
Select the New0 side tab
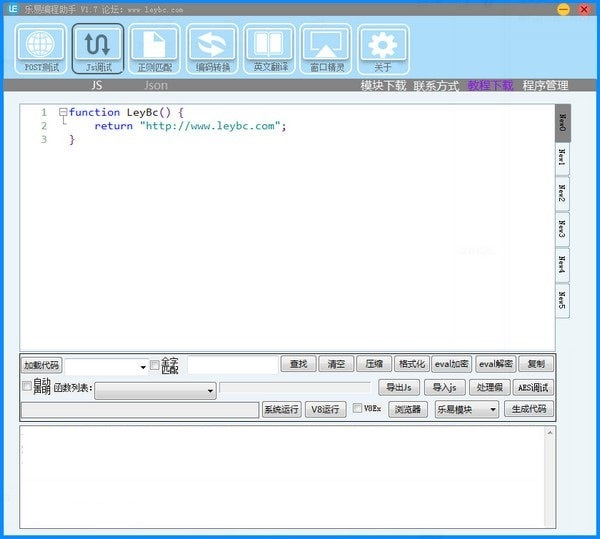pos(562,123)
